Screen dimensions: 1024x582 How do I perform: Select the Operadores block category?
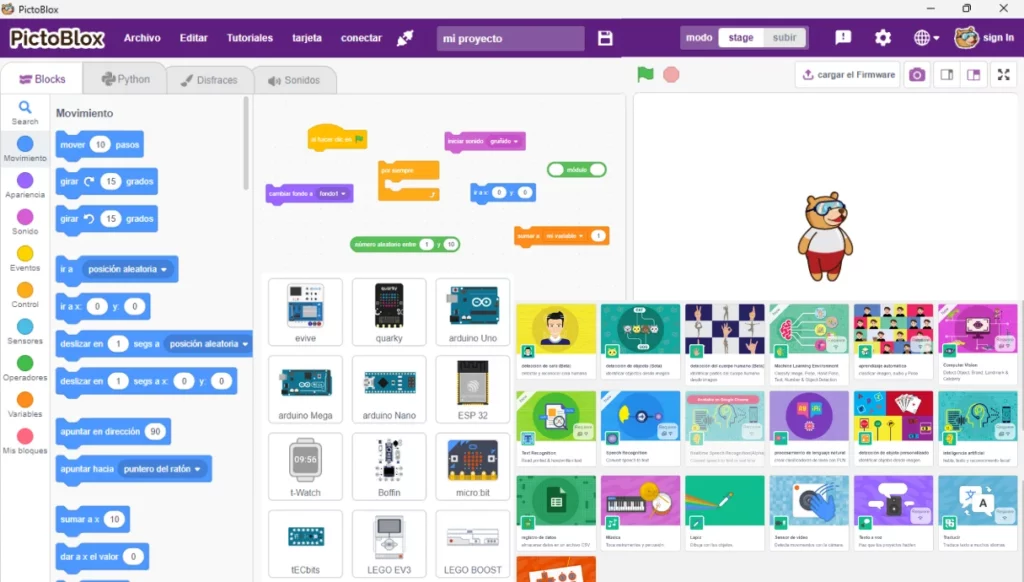point(25,368)
